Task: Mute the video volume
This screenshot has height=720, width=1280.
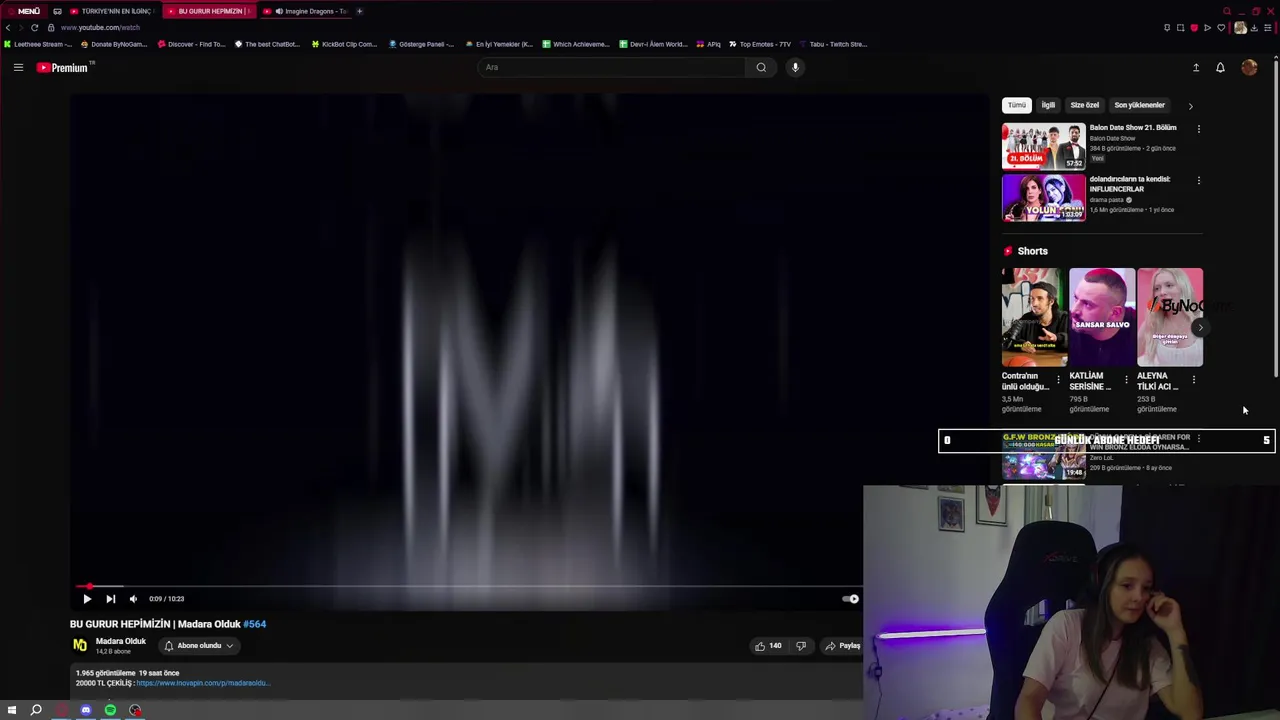Action: tap(133, 599)
